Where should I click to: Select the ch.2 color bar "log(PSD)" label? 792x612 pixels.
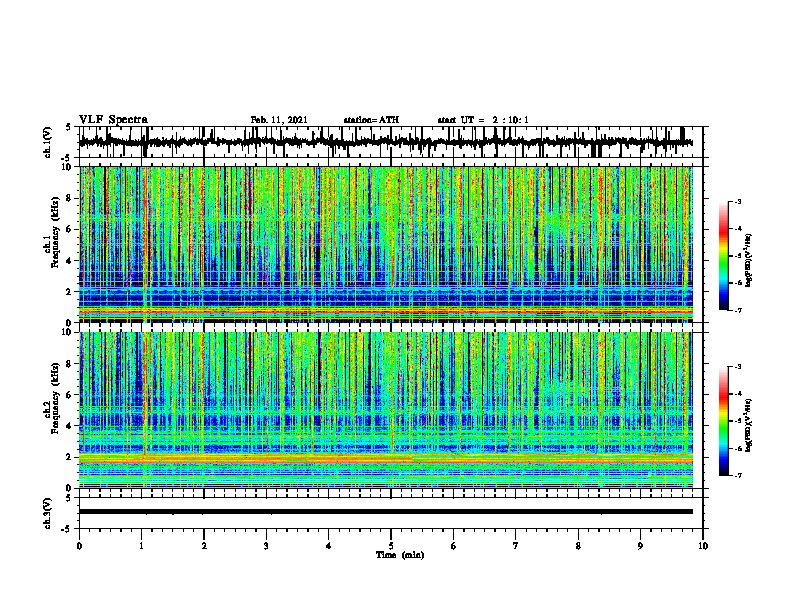click(749, 425)
